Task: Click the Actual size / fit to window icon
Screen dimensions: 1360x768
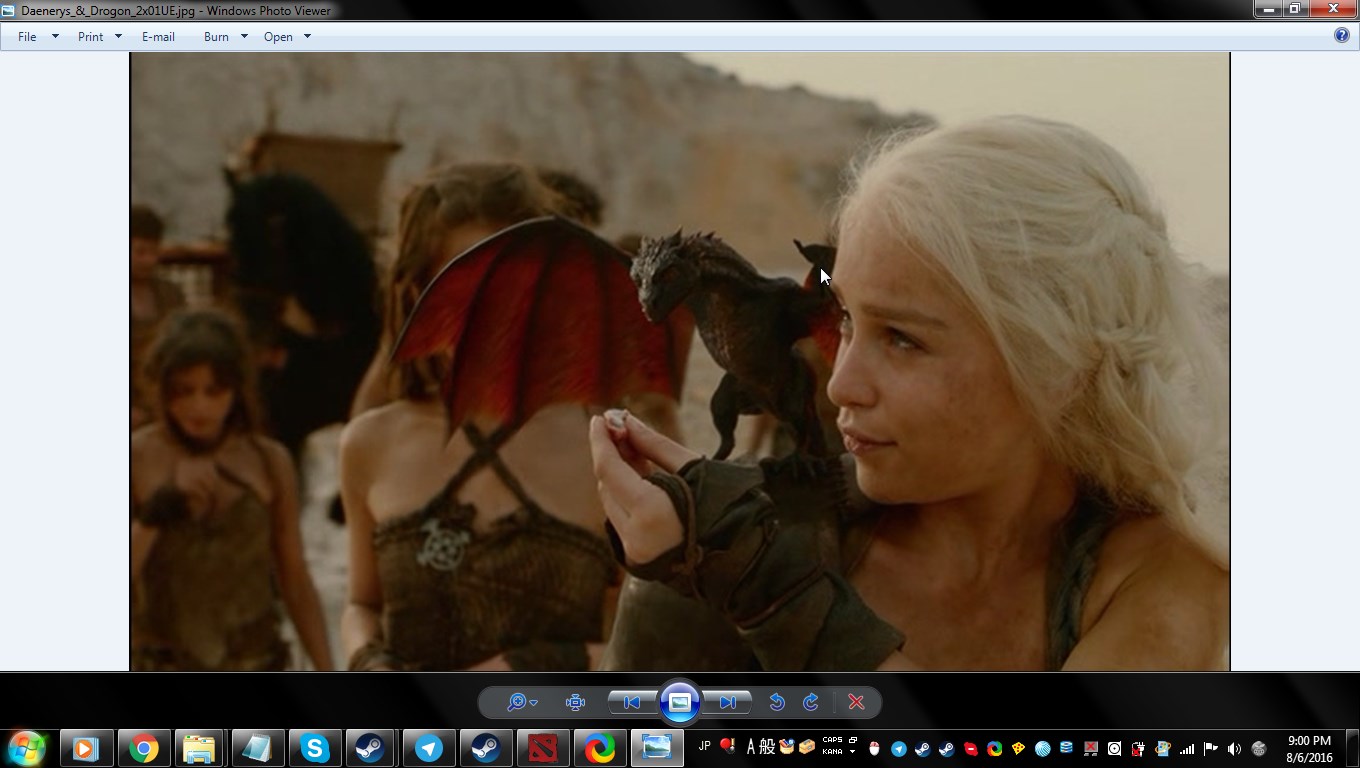Action: tap(575, 702)
